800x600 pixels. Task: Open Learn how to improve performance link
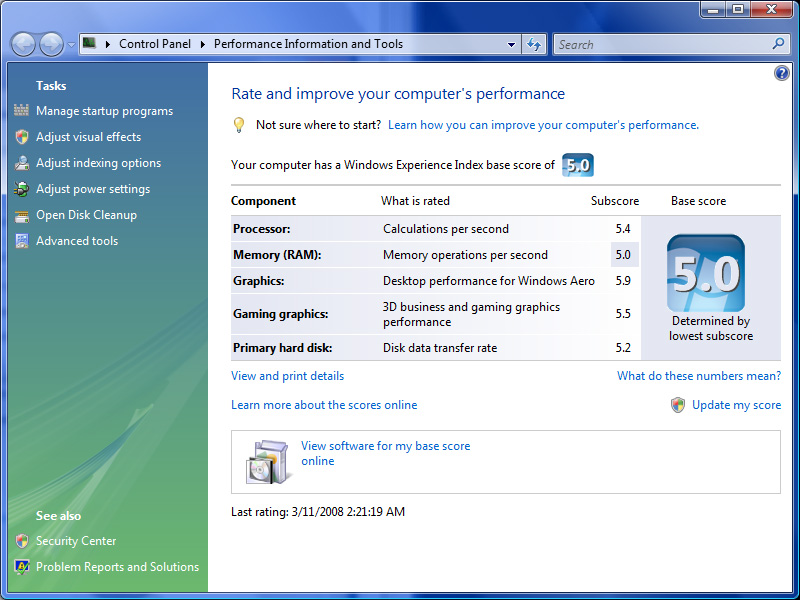point(543,125)
